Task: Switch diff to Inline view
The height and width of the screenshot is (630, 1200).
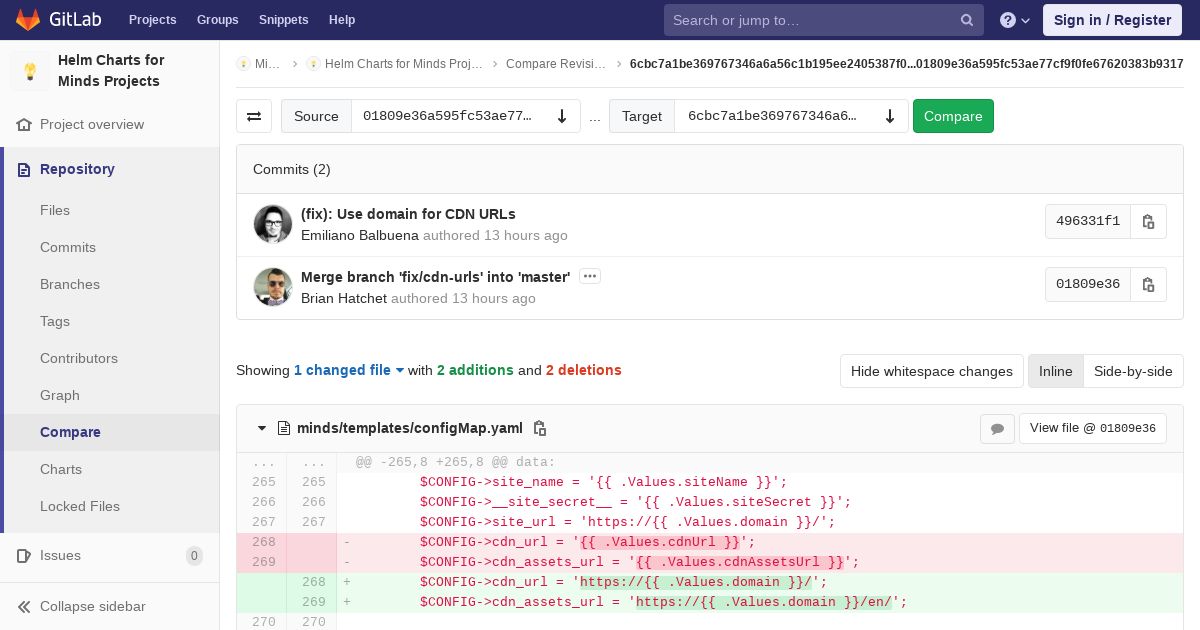Action: pos(1055,371)
